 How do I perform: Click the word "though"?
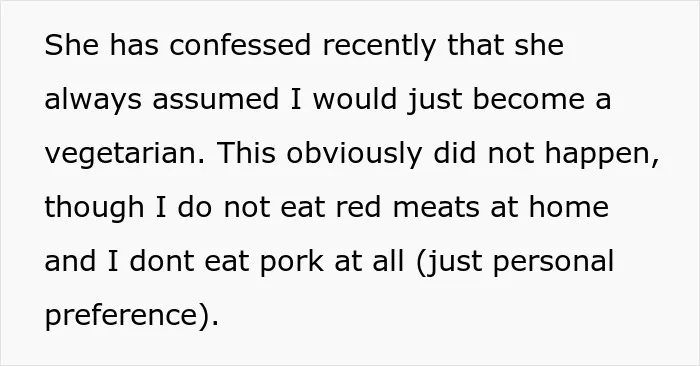coord(94,209)
